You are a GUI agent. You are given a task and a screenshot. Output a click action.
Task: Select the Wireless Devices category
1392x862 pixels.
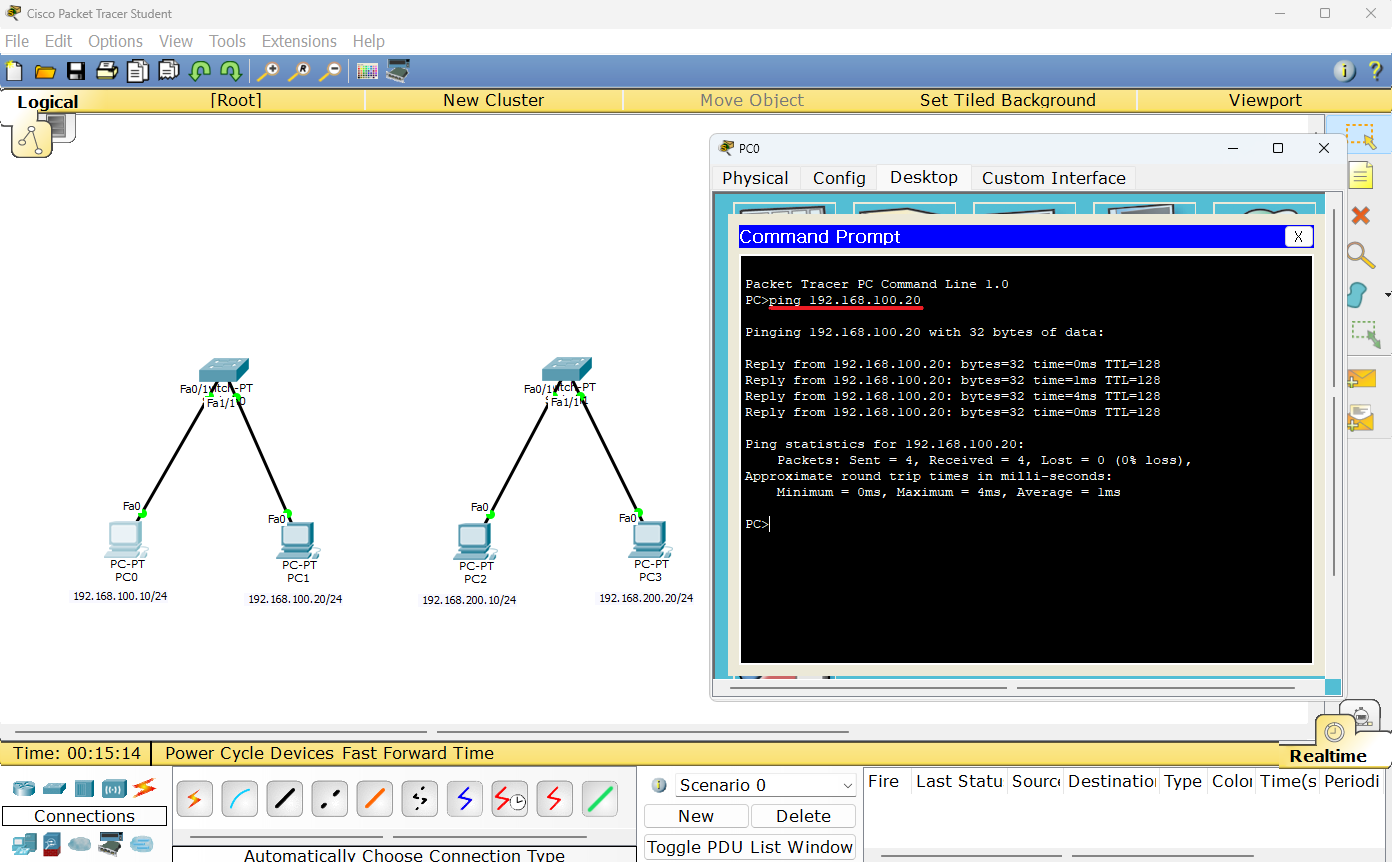pyautogui.click(x=114, y=788)
